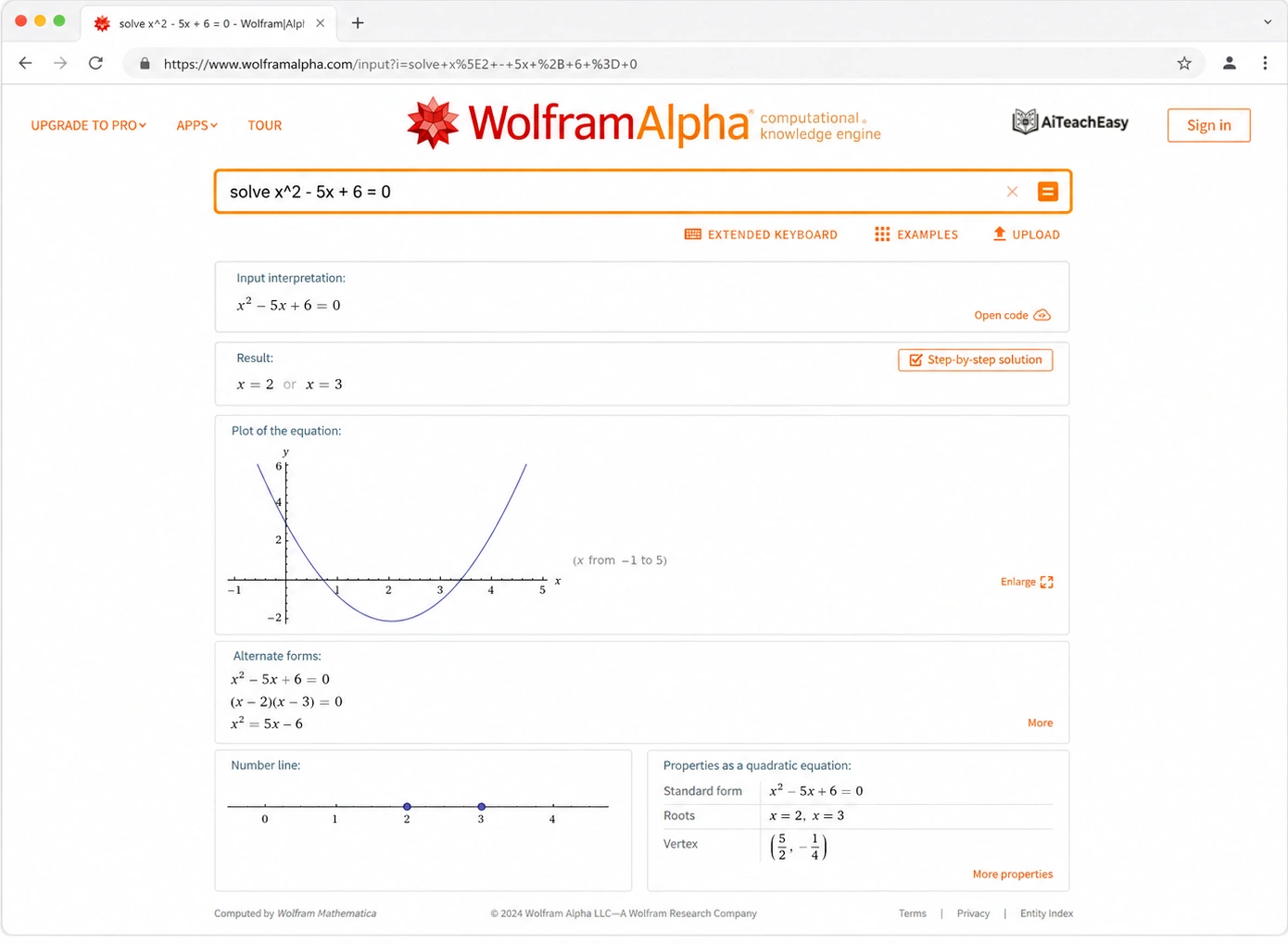Show More alternate forms
This screenshot has width=1288, height=944.
click(1040, 723)
